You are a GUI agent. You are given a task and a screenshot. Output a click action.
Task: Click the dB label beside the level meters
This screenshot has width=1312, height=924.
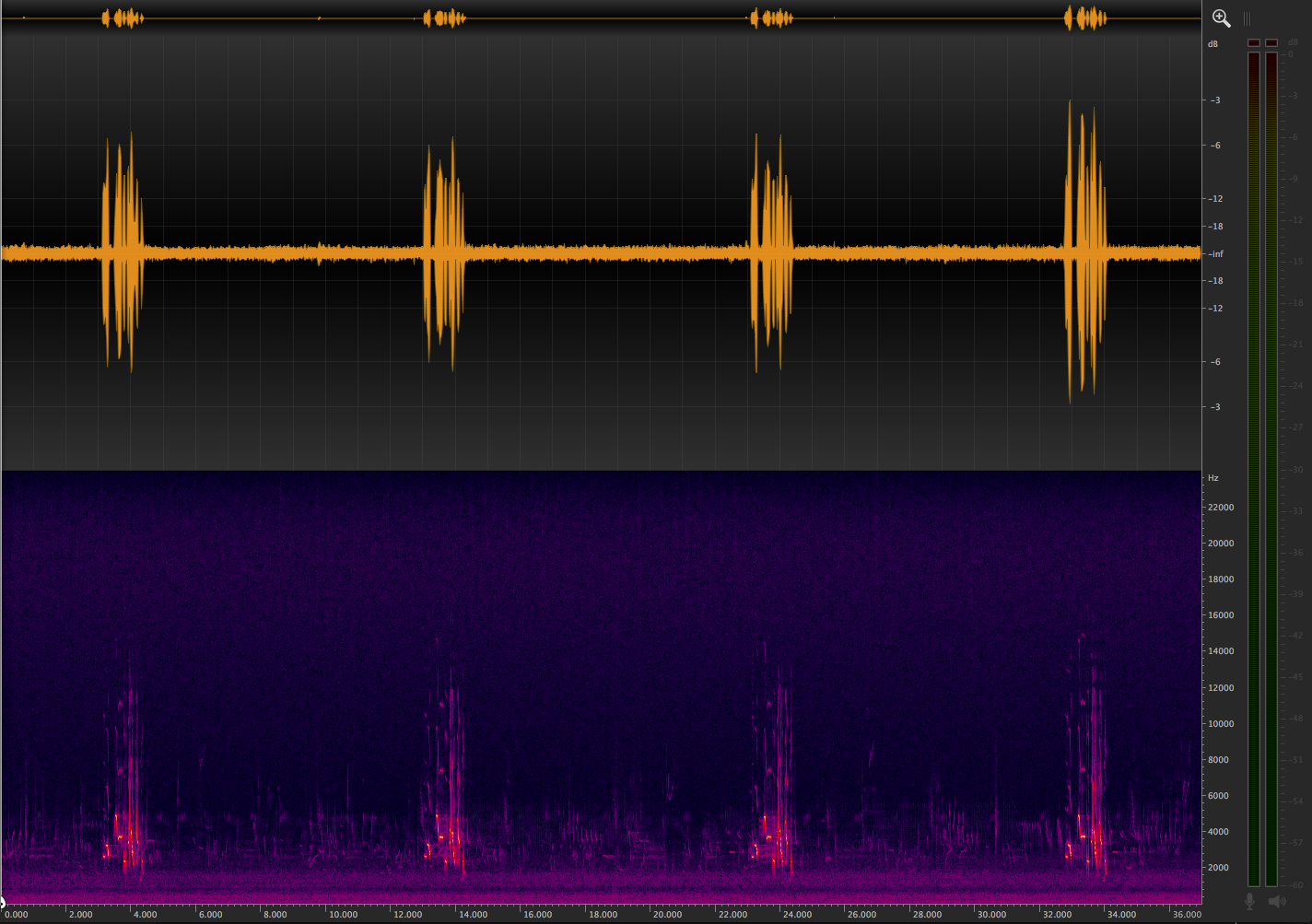pyautogui.click(x=1293, y=42)
